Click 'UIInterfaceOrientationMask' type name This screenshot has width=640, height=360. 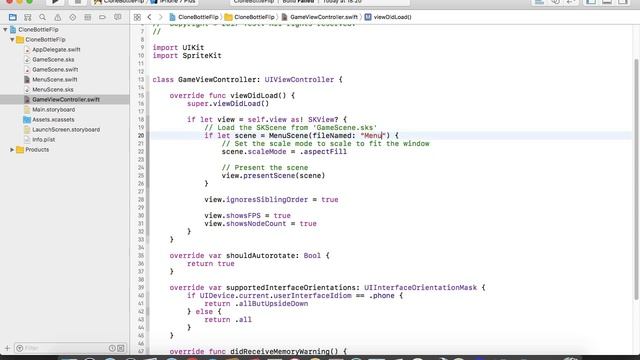click(420, 288)
